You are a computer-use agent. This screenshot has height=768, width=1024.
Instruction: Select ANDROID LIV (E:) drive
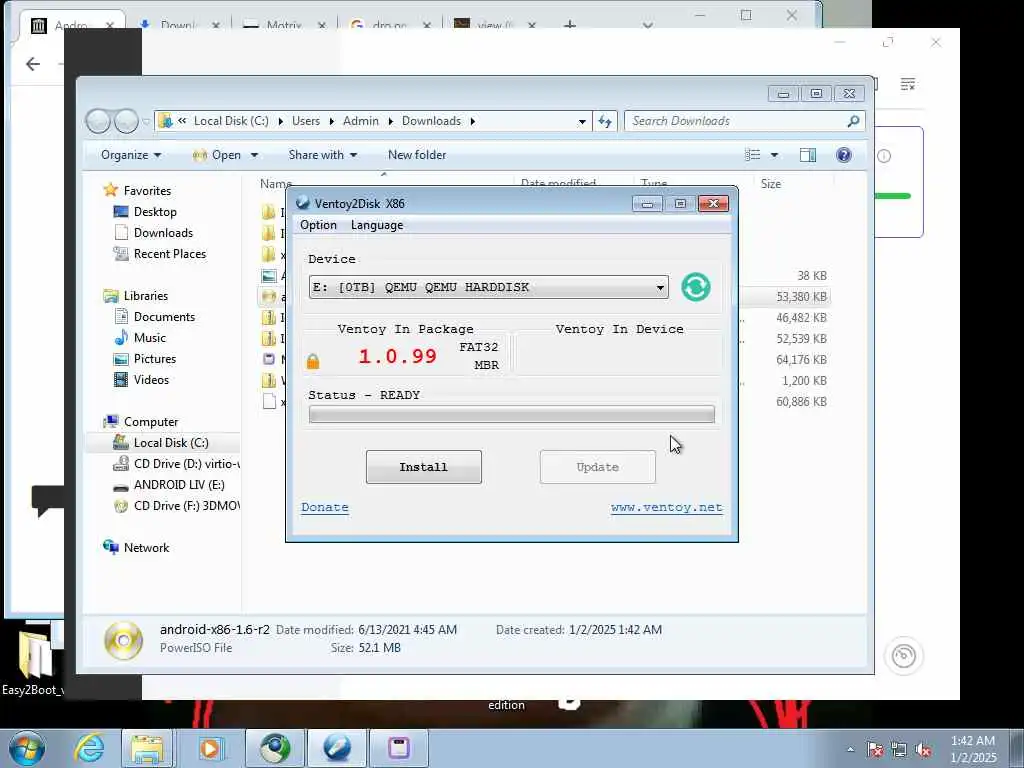(179, 485)
